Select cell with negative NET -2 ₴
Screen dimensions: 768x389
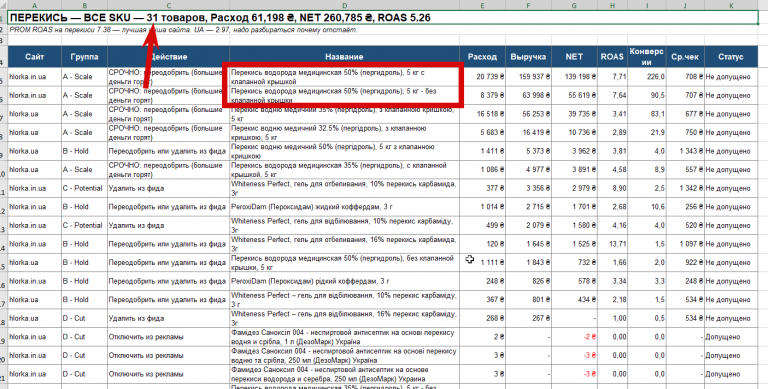[574, 337]
